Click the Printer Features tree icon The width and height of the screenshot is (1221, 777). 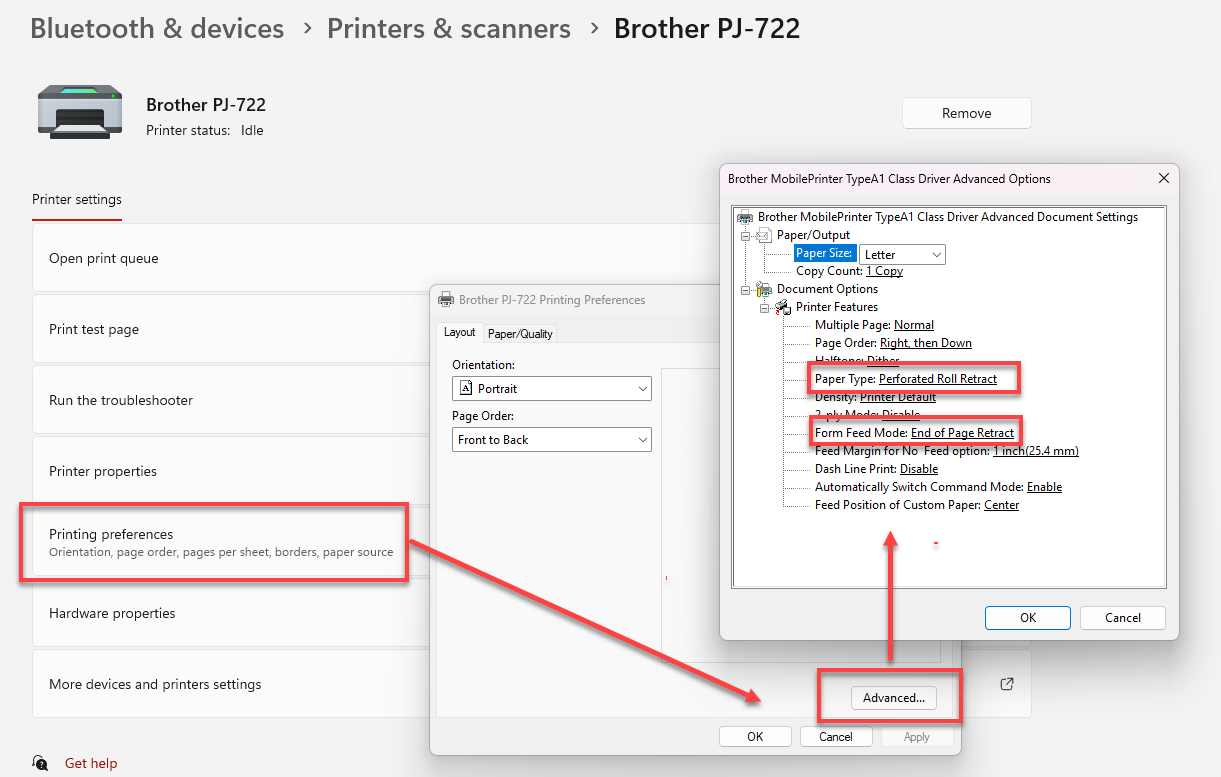point(782,307)
